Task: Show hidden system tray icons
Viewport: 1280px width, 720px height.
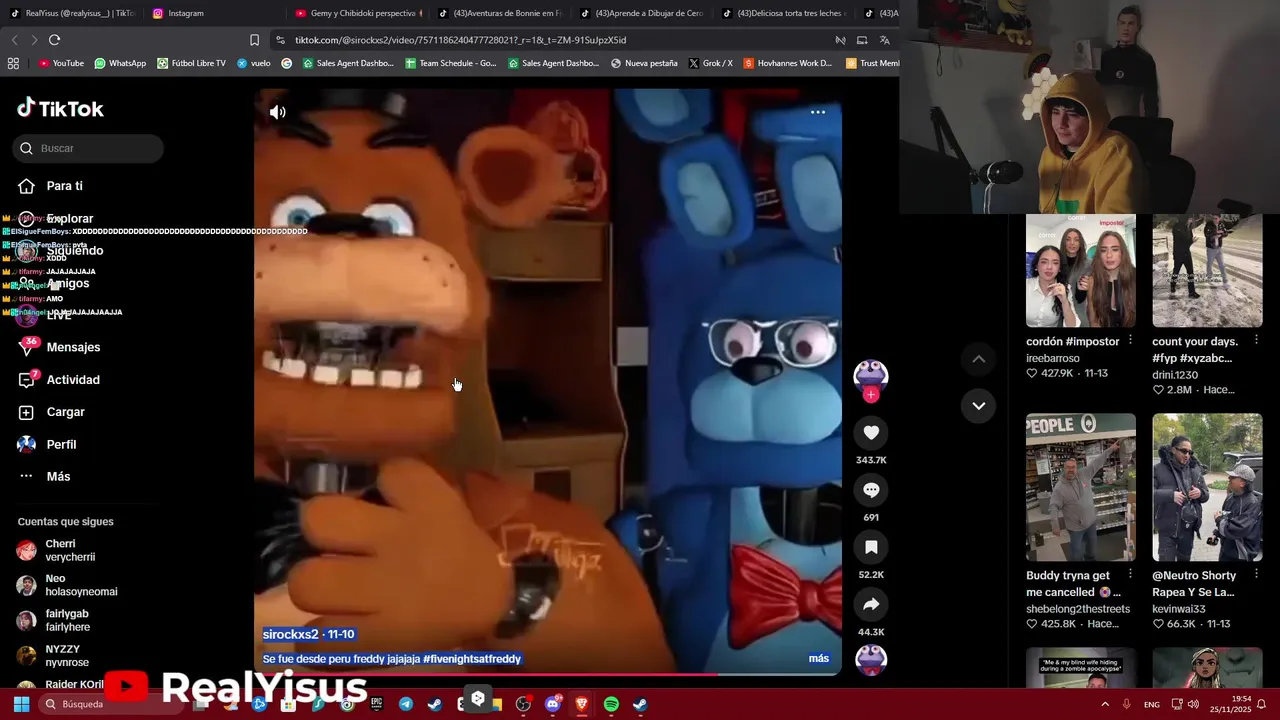Action: tap(1105, 704)
